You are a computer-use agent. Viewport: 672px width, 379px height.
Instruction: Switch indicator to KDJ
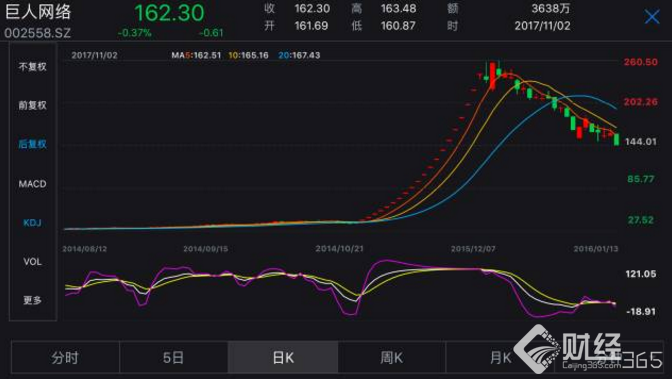(x=32, y=223)
